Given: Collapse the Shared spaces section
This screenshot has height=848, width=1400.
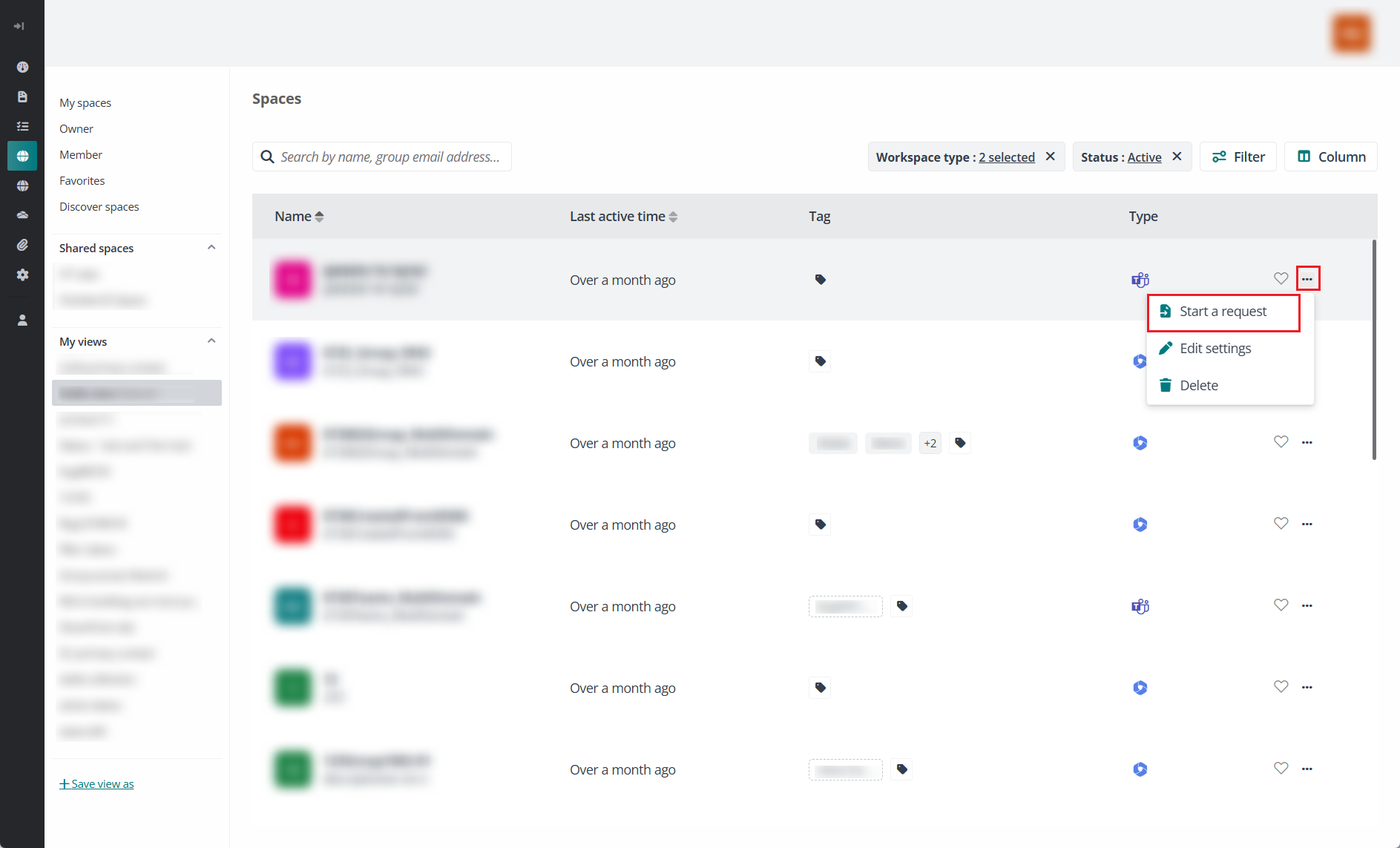Looking at the screenshot, I should pyautogui.click(x=211, y=247).
